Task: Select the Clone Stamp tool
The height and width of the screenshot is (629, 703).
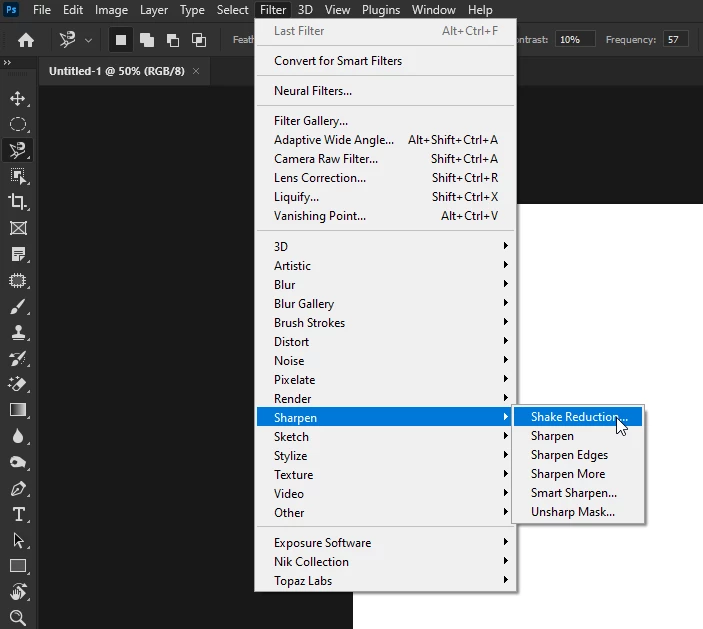Action: tap(18, 333)
